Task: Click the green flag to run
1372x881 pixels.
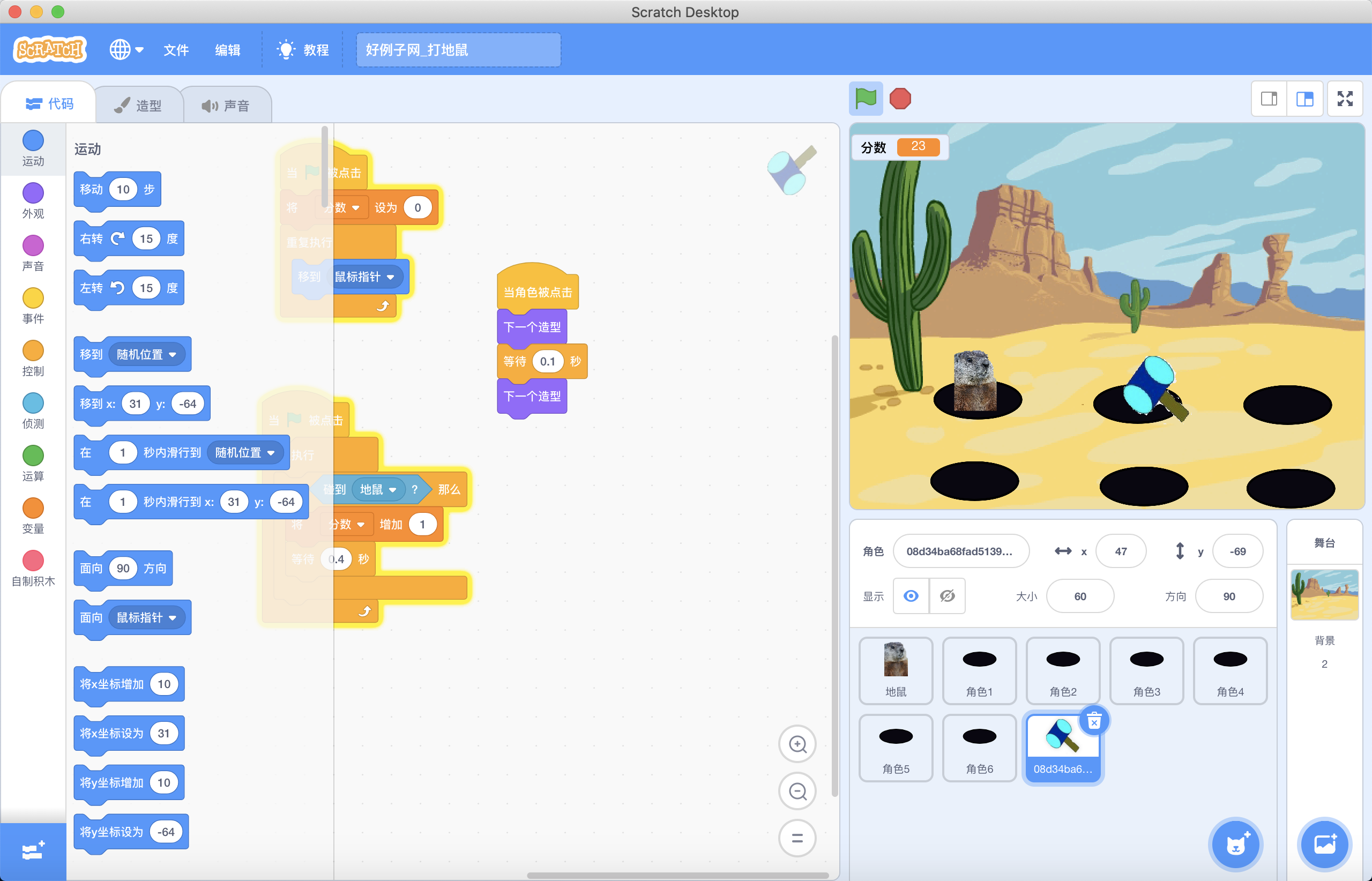Action: point(865,99)
